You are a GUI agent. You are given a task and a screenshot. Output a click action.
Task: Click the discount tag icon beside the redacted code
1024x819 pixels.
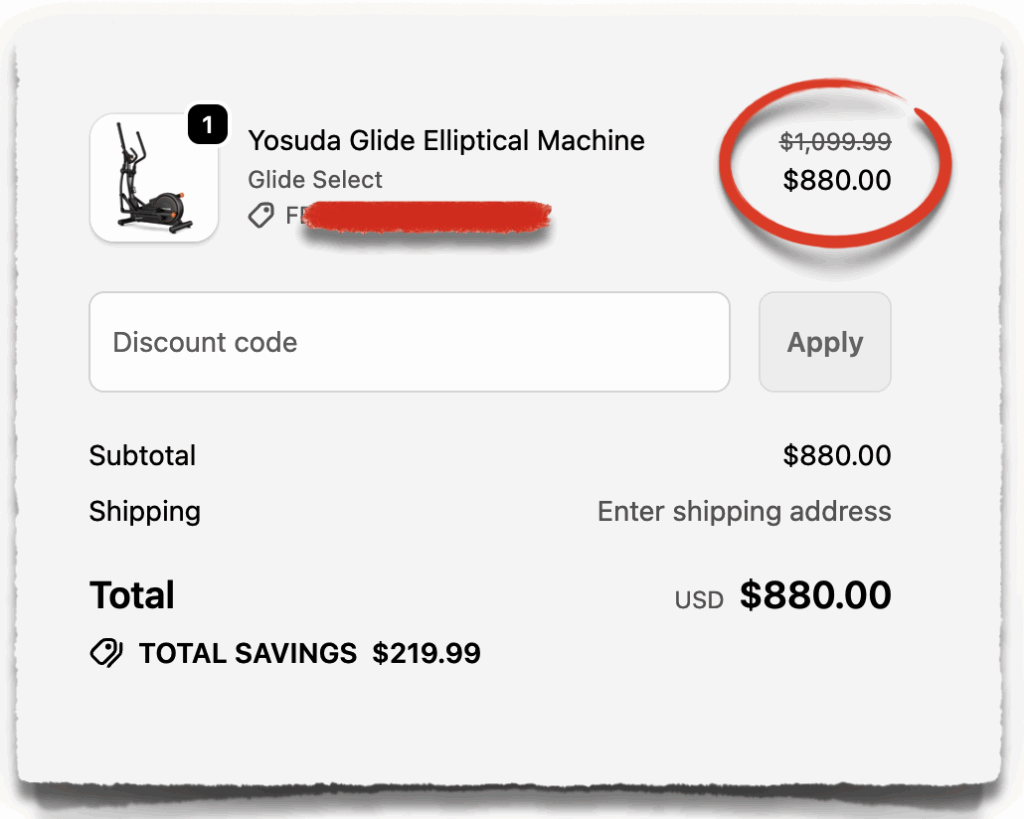point(262,215)
